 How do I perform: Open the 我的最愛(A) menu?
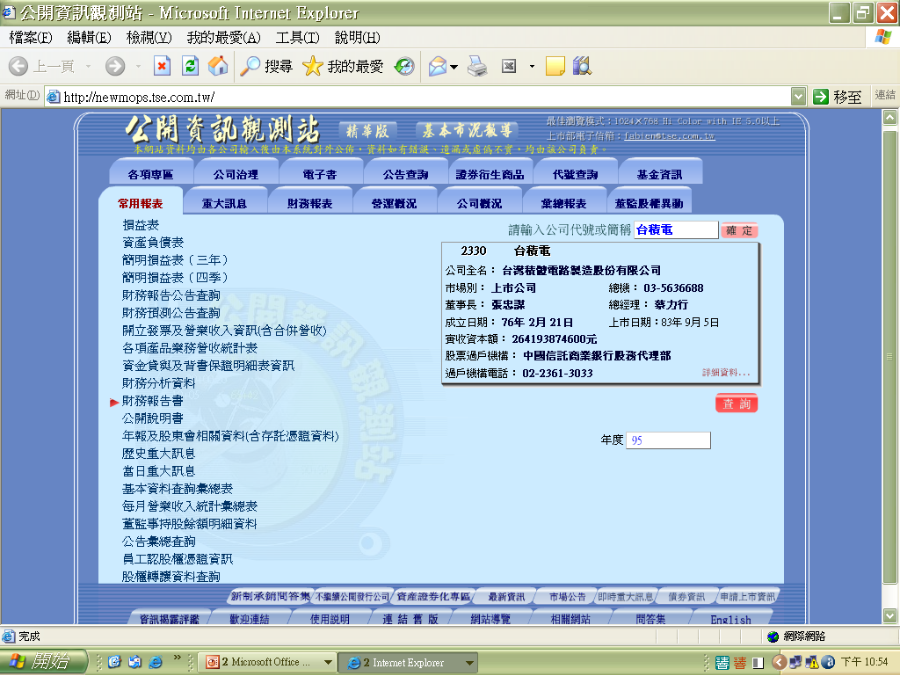[223, 38]
